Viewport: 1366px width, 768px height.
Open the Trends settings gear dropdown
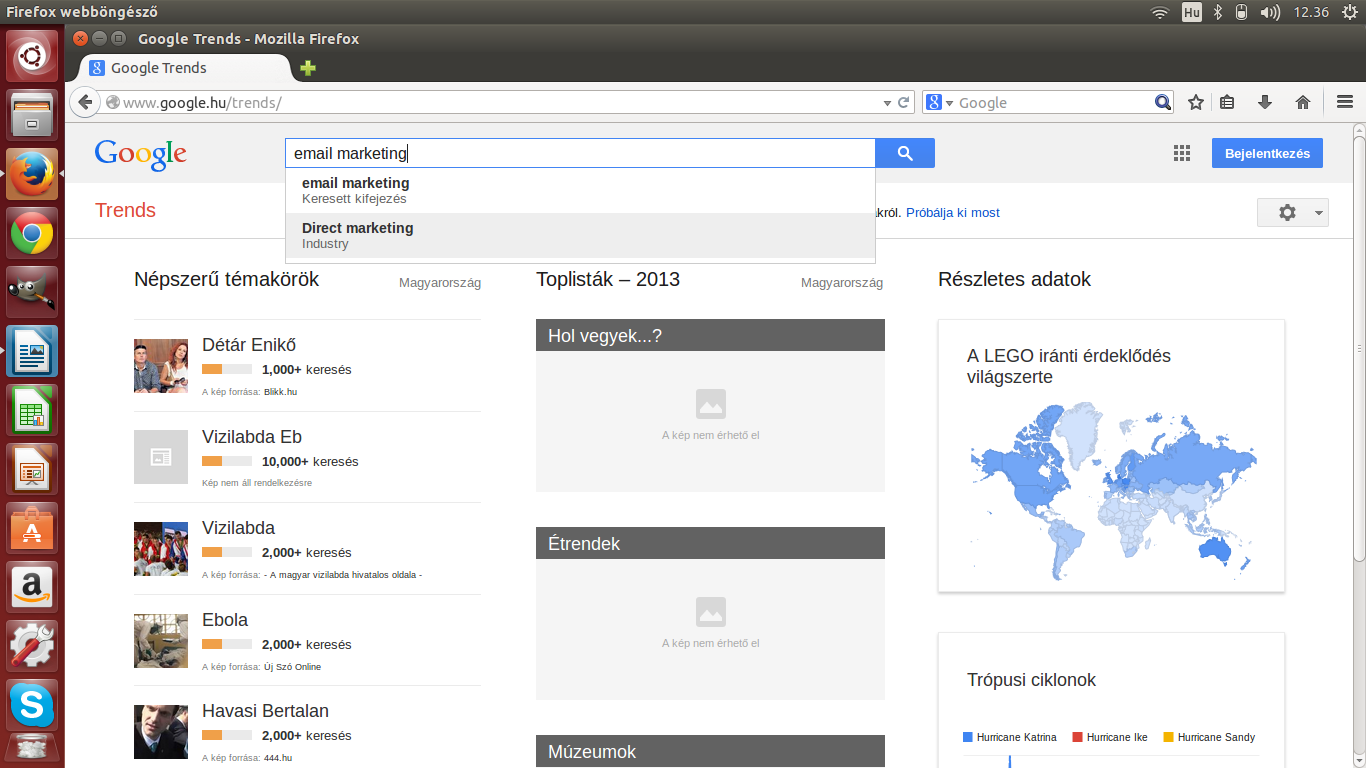point(1293,212)
